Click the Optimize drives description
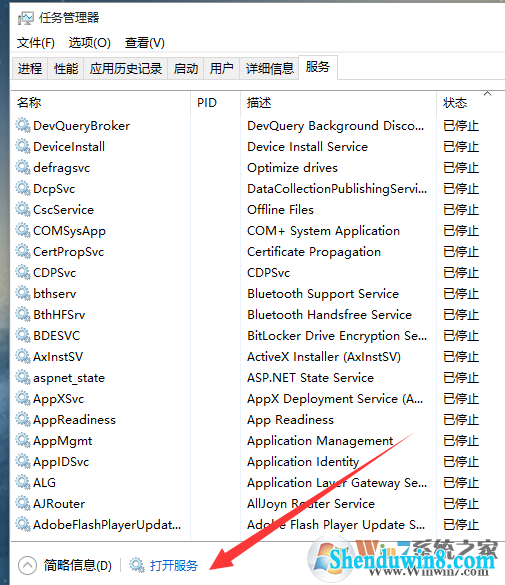 click(292, 168)
